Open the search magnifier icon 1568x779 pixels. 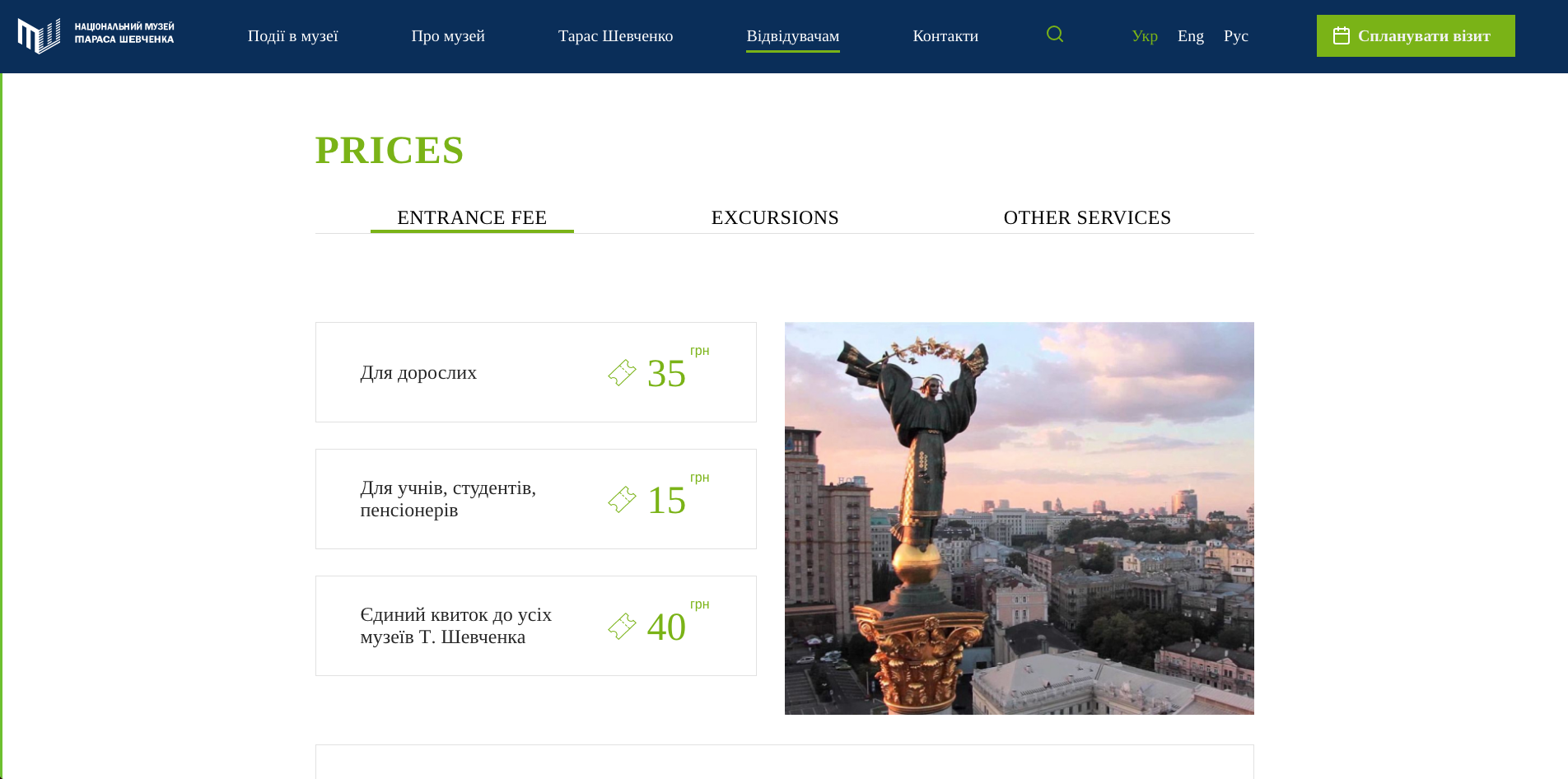[x=1055, y=35]
